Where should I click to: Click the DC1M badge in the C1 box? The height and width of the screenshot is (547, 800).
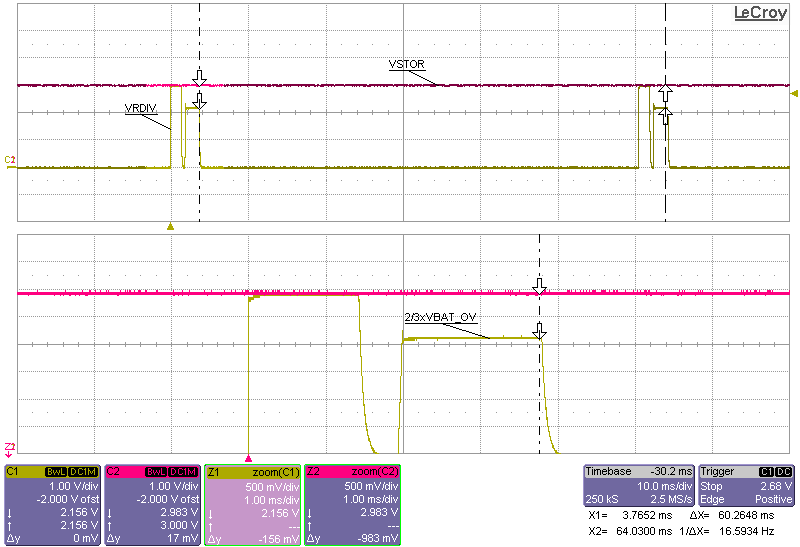click(83, 471)
